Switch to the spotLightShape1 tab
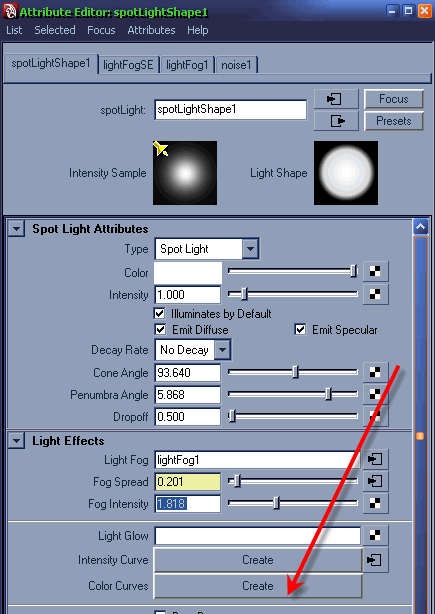 click(51, 63)
